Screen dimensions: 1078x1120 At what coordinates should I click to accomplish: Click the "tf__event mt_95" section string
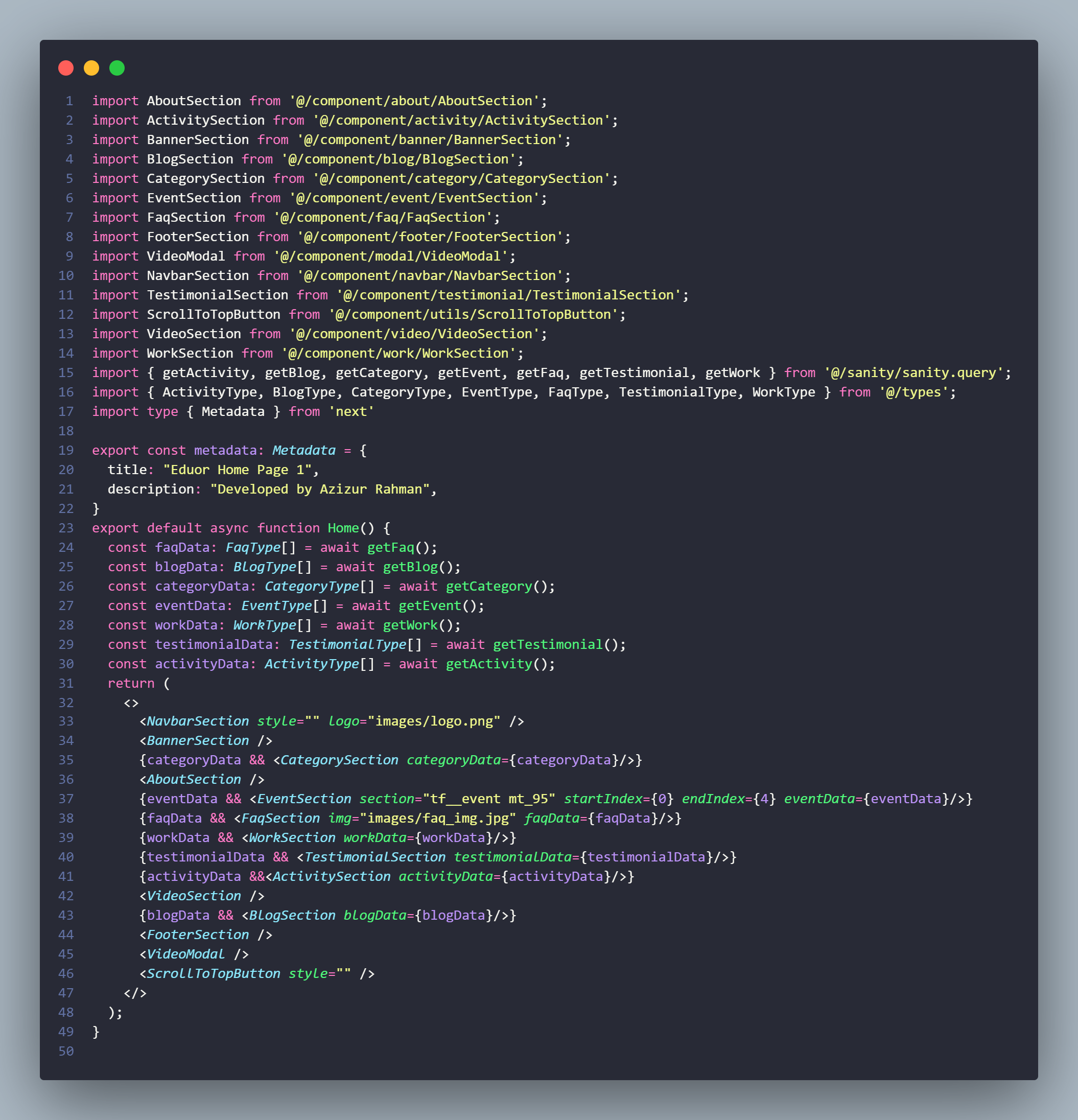point(488,799)
